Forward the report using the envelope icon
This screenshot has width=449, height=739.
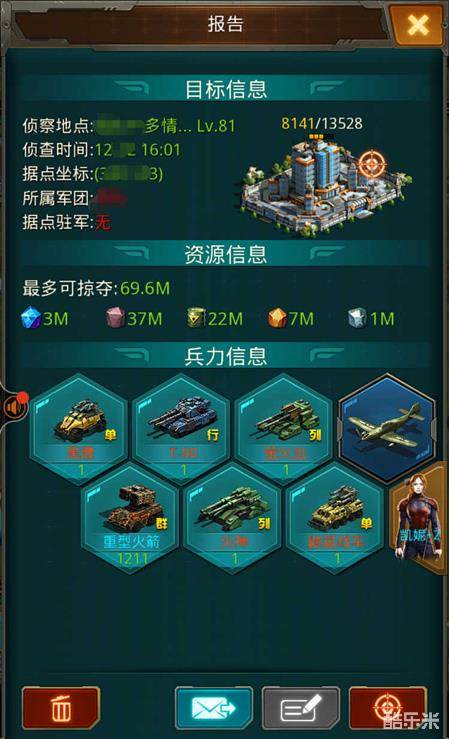pyautogui.click(x=214, y=707)
